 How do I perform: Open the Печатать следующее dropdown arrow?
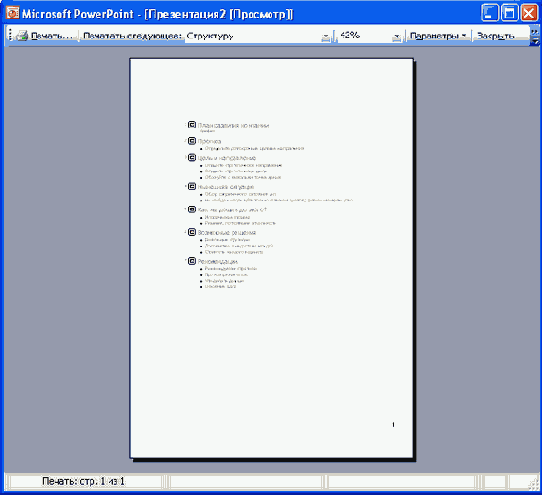[326, 36]
